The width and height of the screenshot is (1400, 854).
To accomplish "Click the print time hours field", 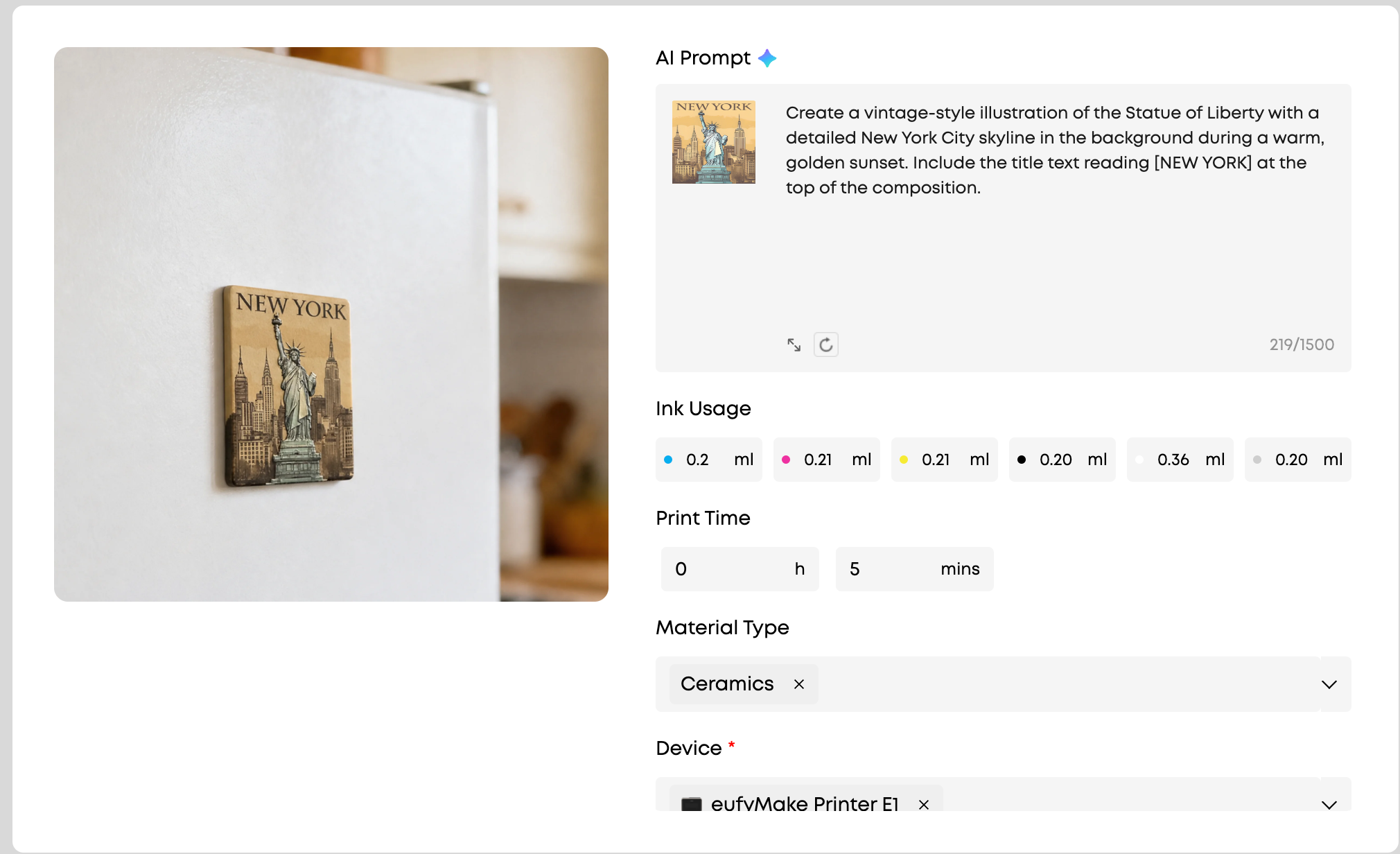I will tap(740, 569).
